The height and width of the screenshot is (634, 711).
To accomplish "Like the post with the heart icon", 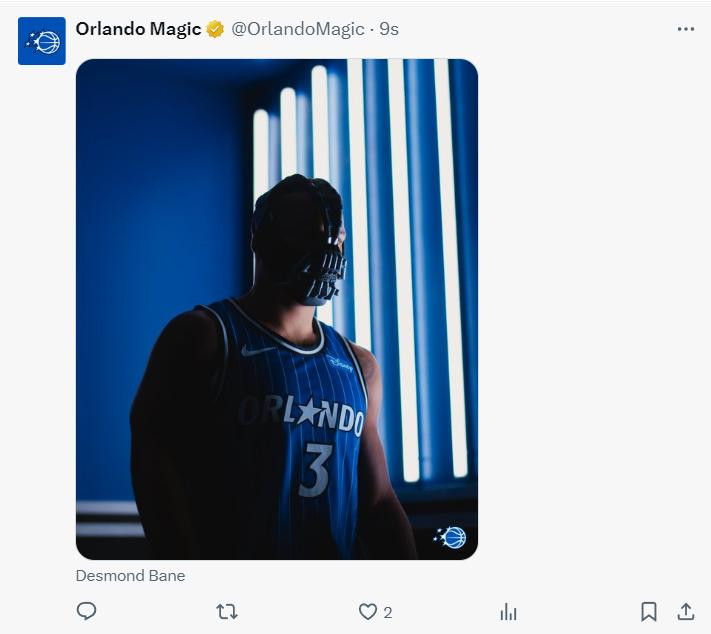I will (368, 611).
